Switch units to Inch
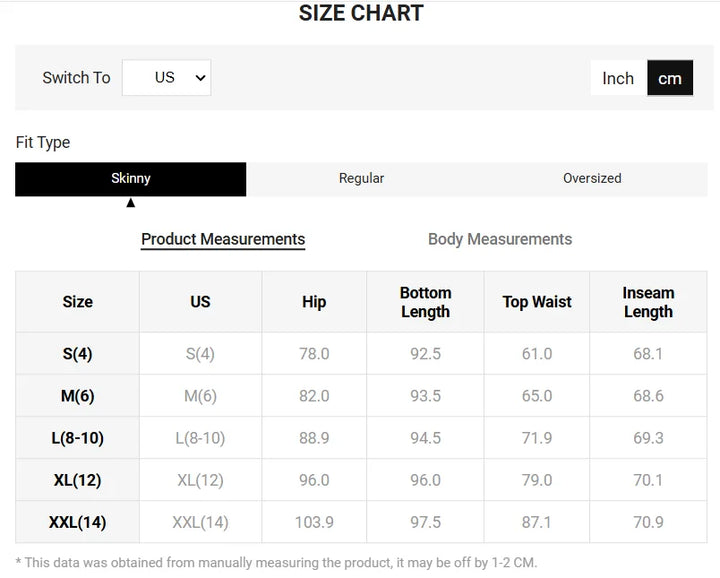 point(617,78)
